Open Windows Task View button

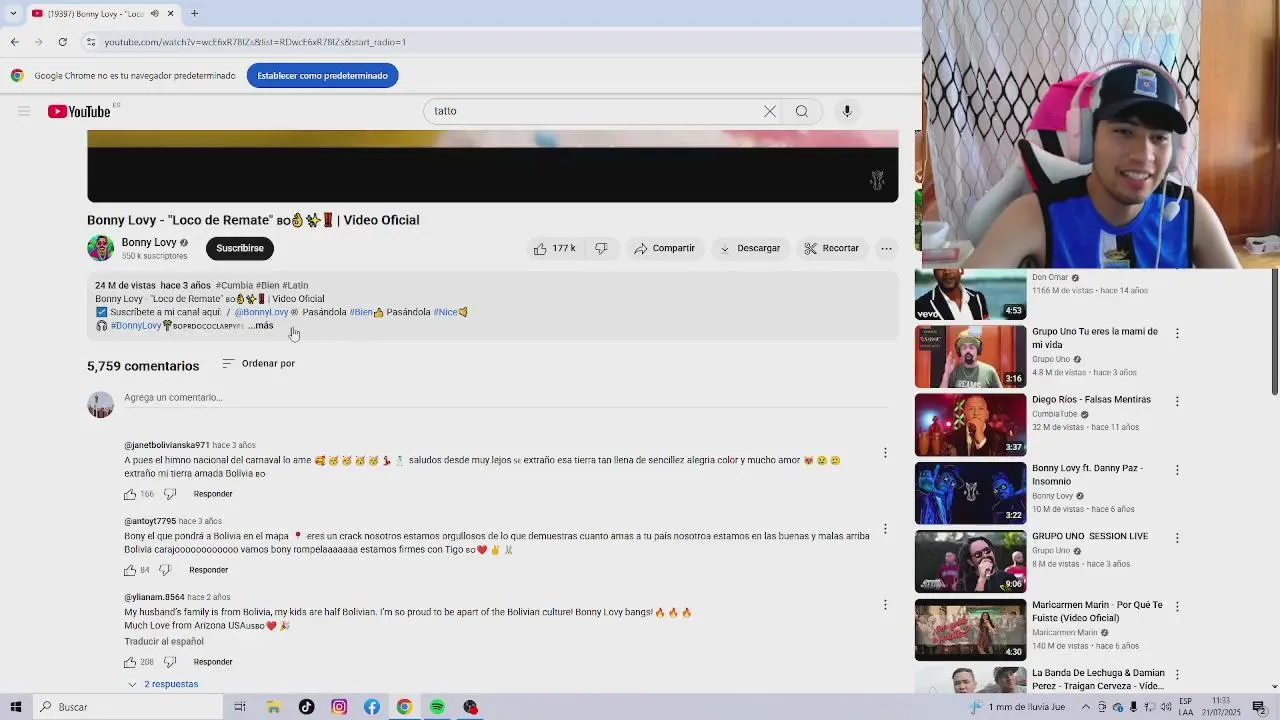tap(240, 707)
